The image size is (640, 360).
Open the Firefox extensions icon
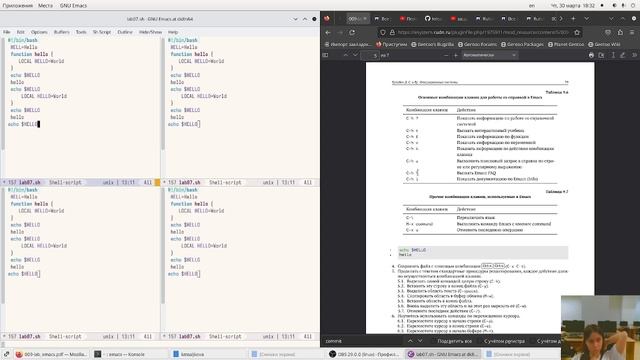click(620, 32)
